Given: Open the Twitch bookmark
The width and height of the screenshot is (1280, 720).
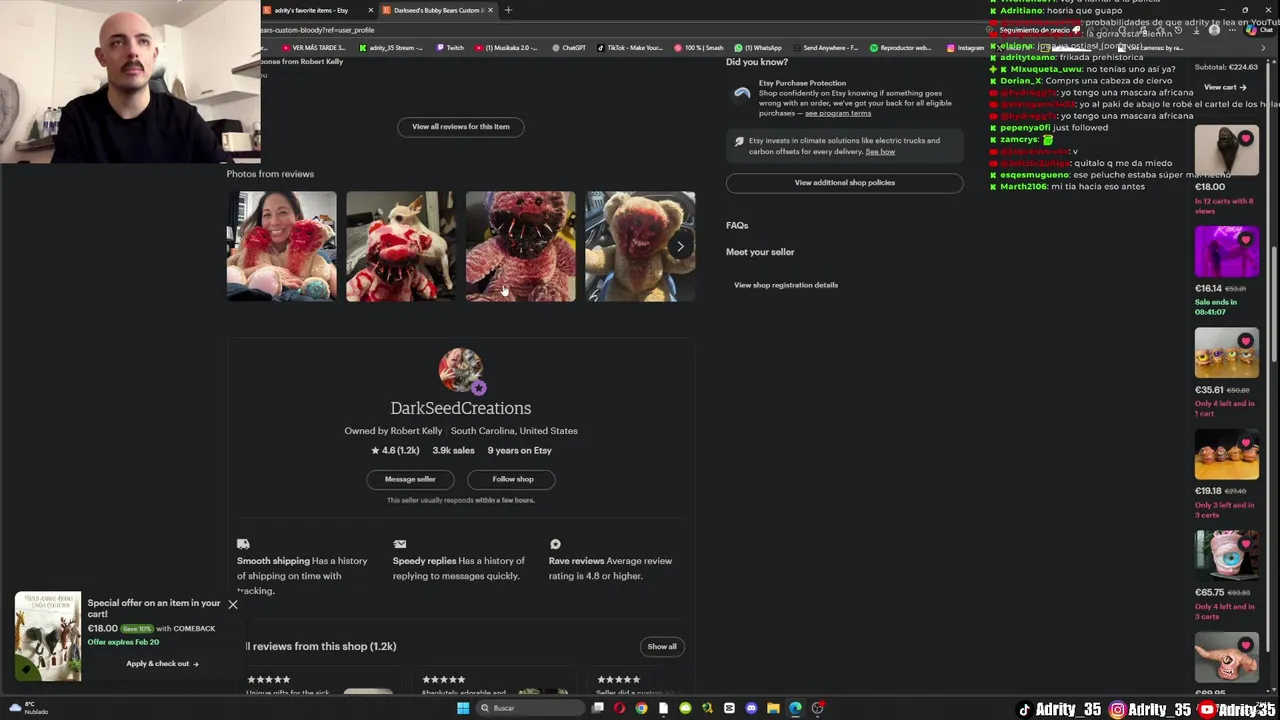Looking at the screenshot, I should coord(450,47).
